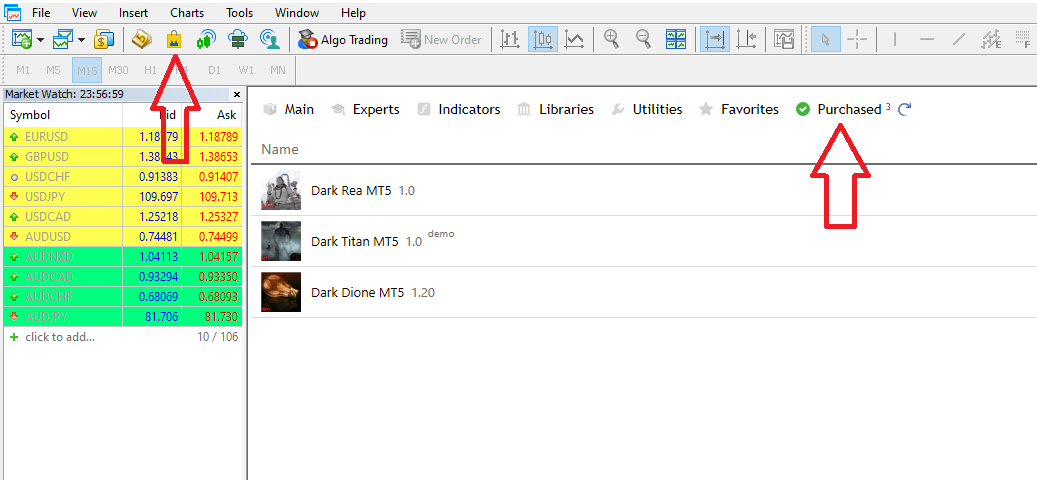
Task: Open the Signals green candlestick icon
Action: click(206, 40)
